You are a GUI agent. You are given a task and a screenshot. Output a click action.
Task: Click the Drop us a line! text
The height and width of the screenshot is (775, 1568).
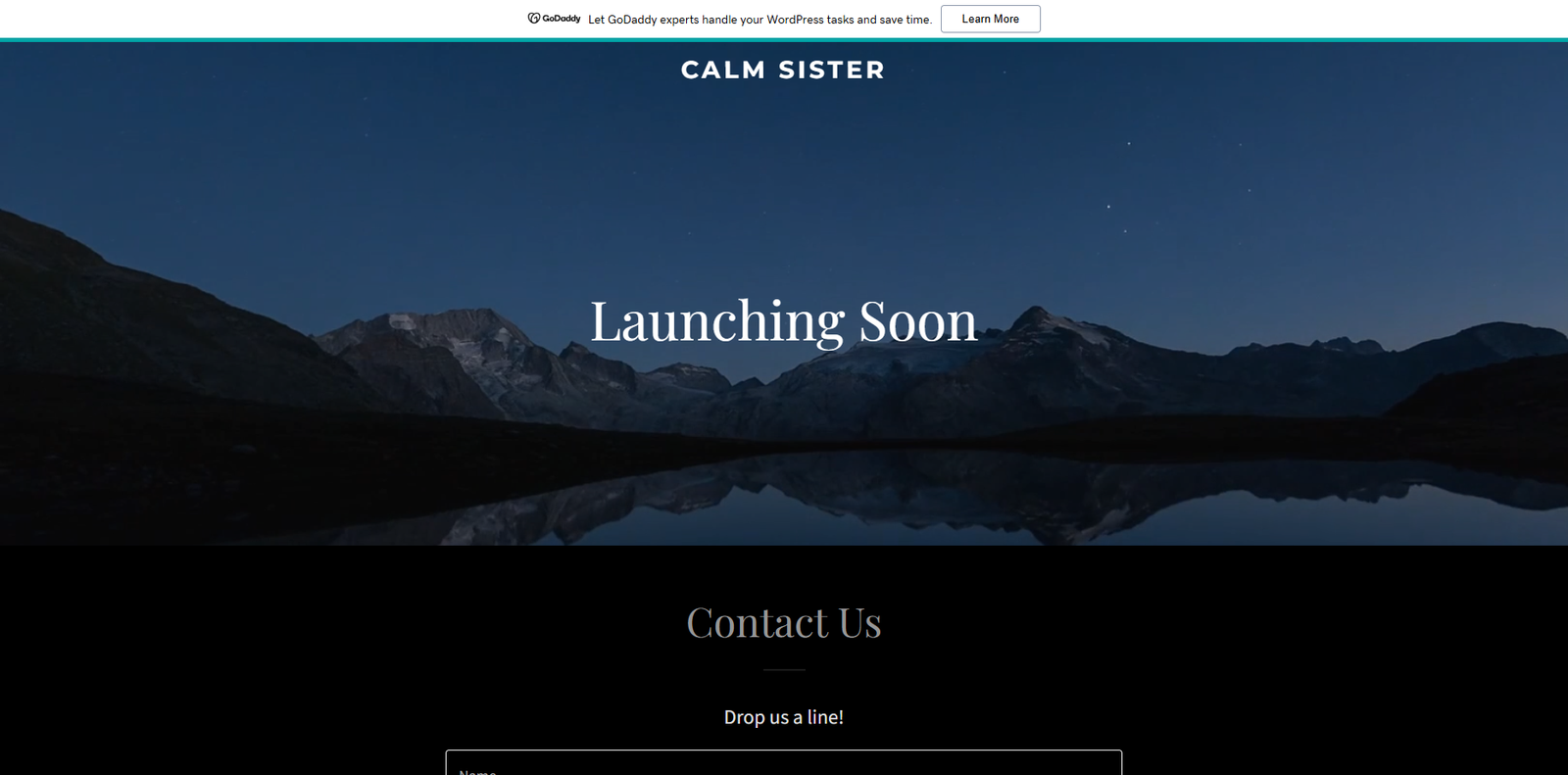point(784,717)
